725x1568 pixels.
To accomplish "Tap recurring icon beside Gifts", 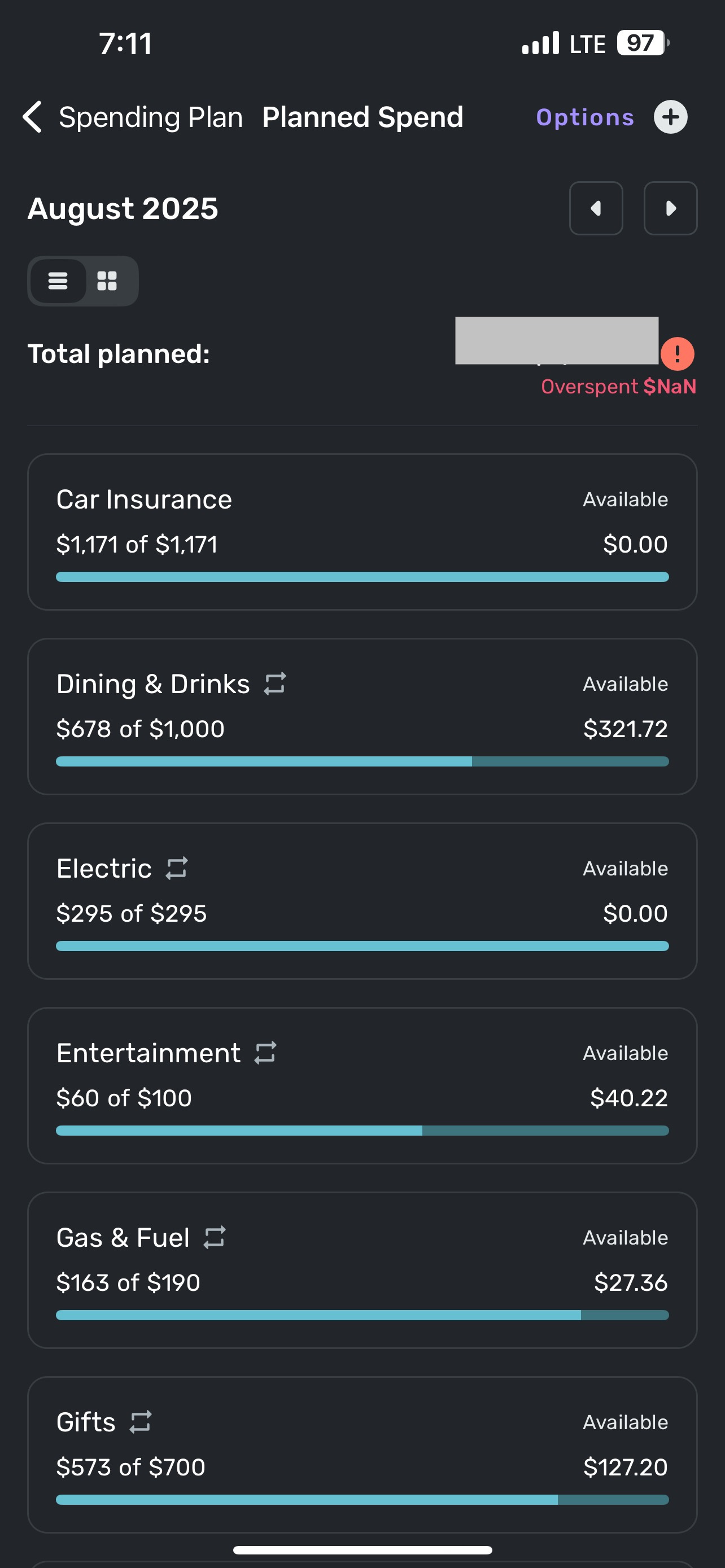I will pyautogui.click(x=141, y=1422).
